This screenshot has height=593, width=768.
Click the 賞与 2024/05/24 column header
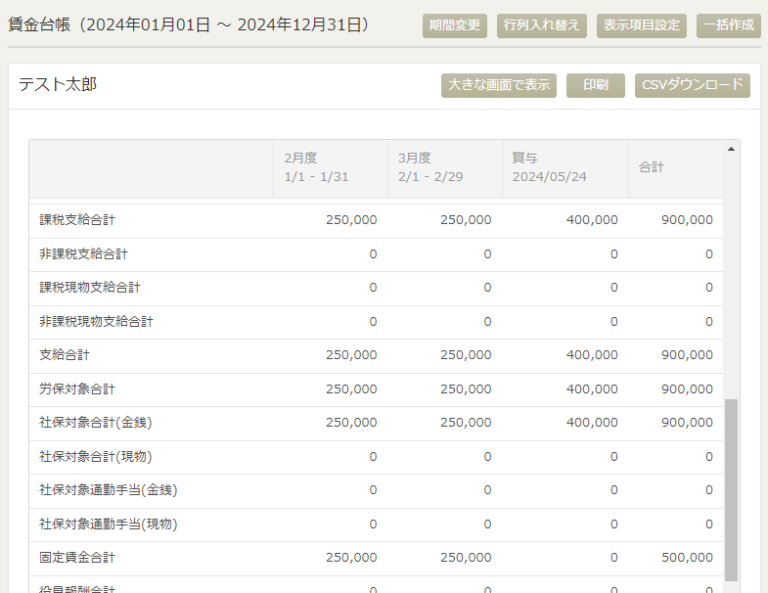(x=564, y=167)
